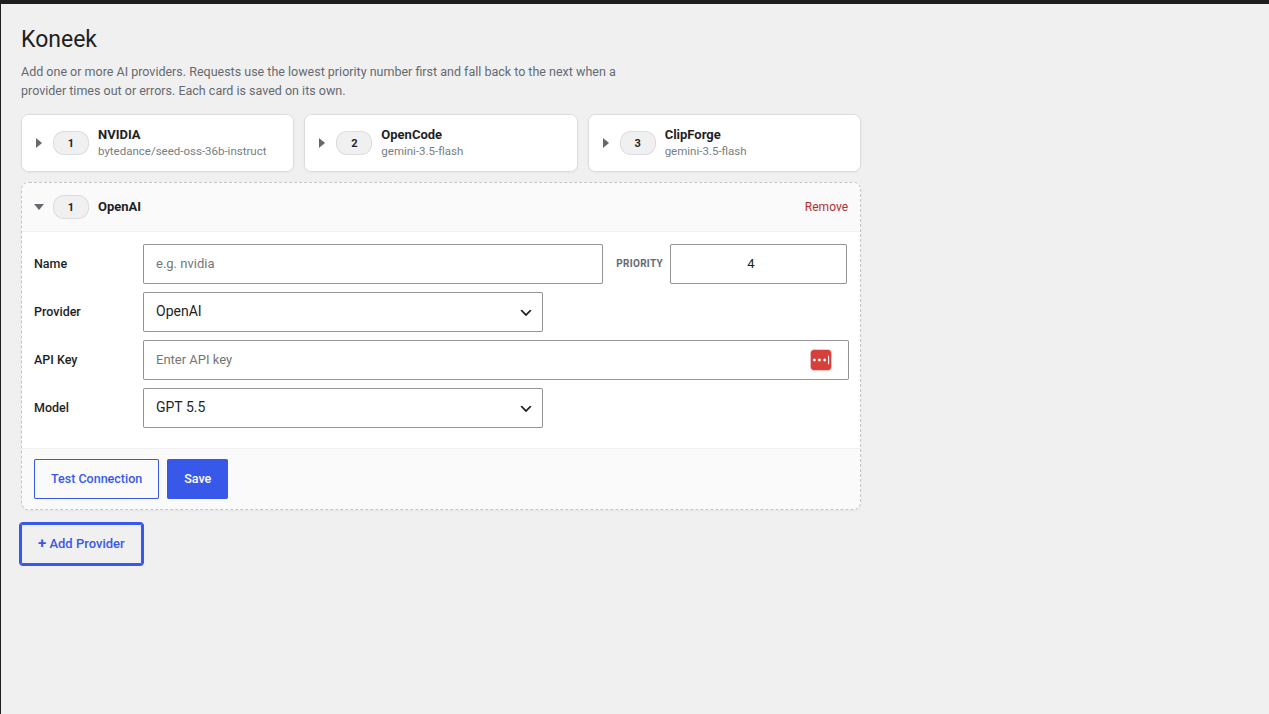The image size is (1269, 714).
Task: Click the Test Connection button
Action: point(96,479)
